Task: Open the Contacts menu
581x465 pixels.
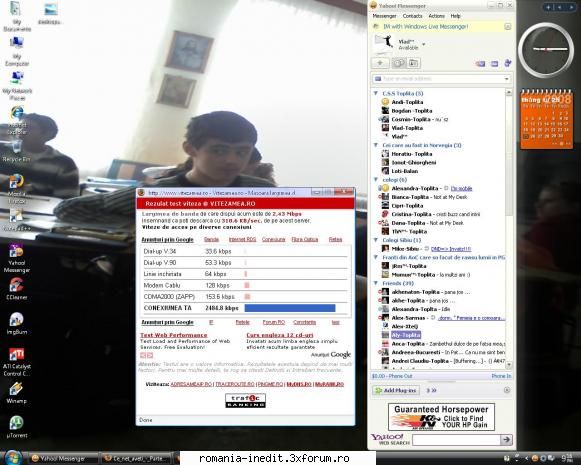Action: 412,16
